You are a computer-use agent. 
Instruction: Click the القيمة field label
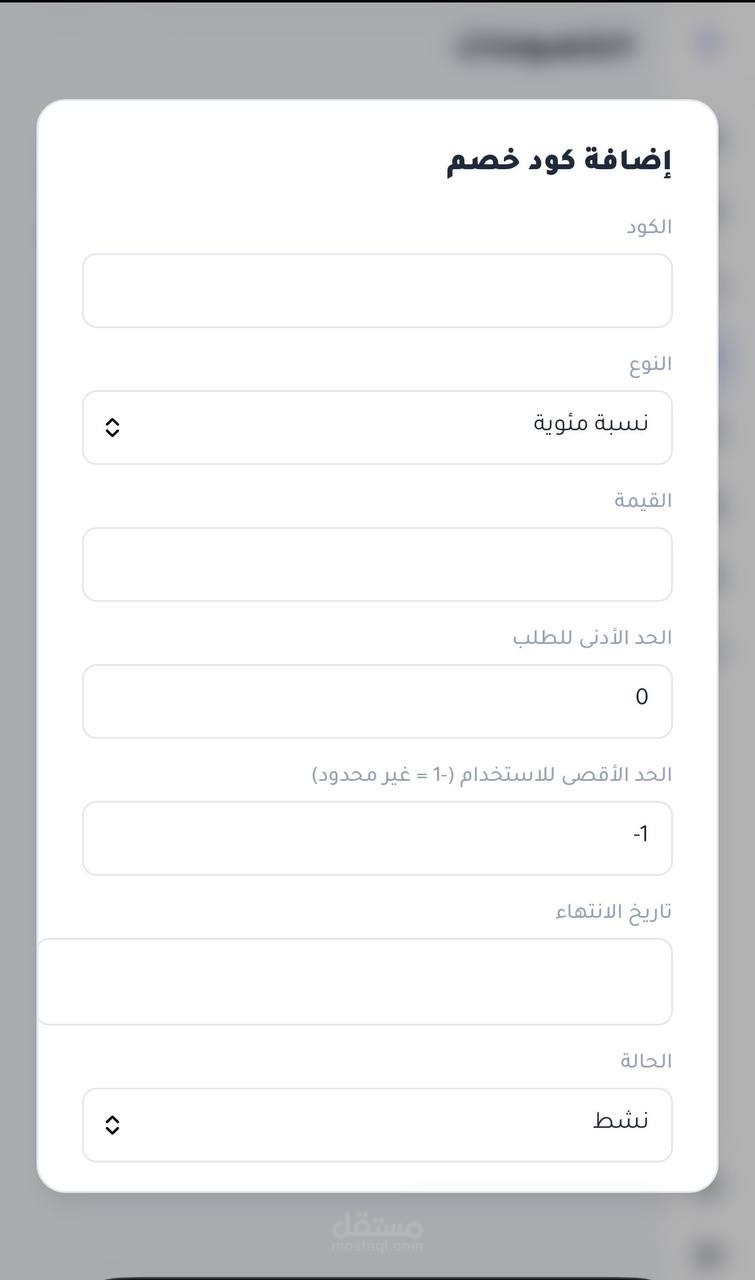tap(643, 501)
